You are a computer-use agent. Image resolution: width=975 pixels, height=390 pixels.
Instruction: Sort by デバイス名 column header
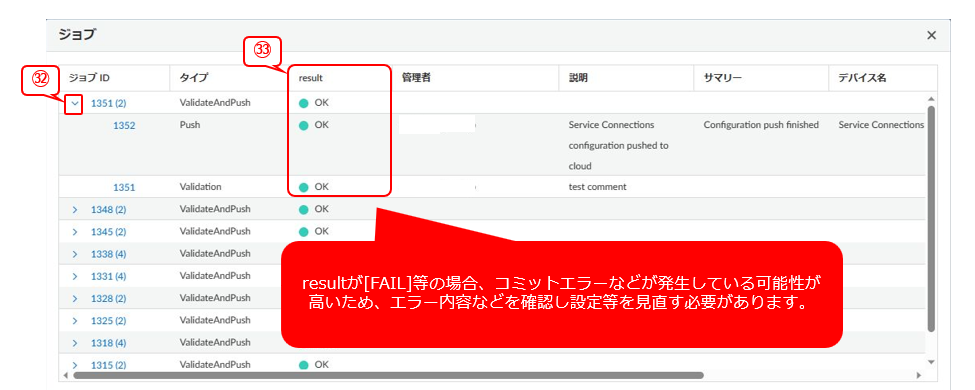click(862, 78)
